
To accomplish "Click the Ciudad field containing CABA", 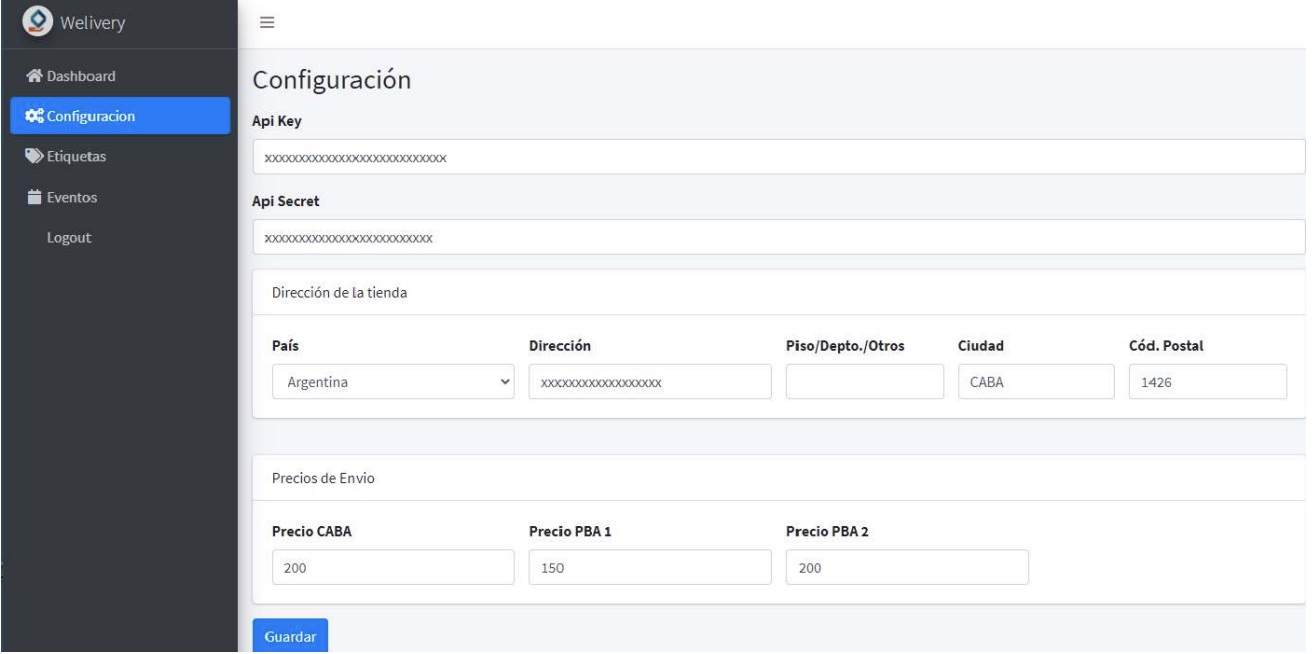I will (1036, 382).
